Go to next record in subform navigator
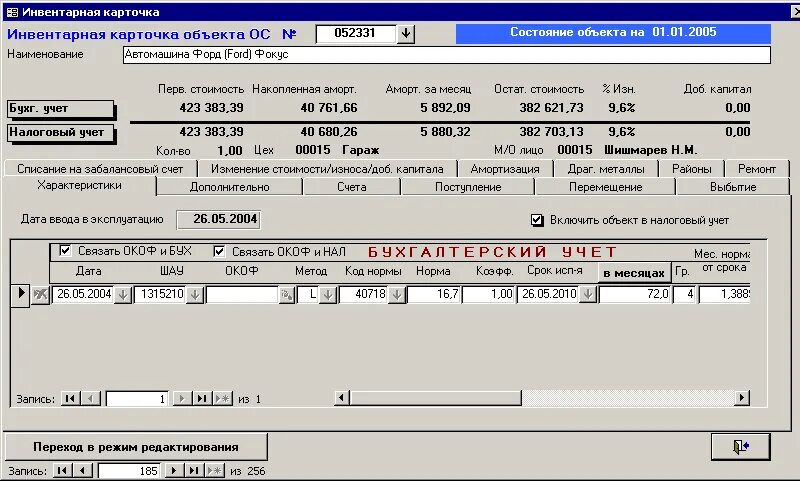This screenshot has width=800, height=481. point(182,398)
